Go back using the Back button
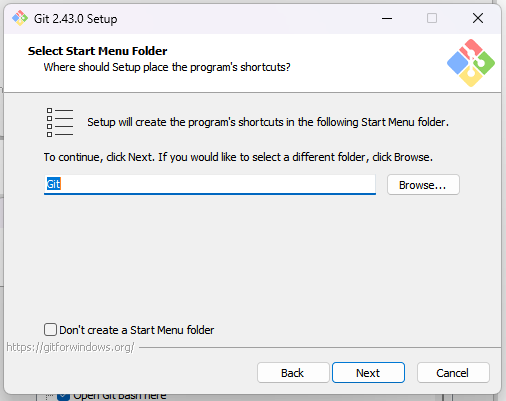The image size is (506, 401). coord(293,373)
